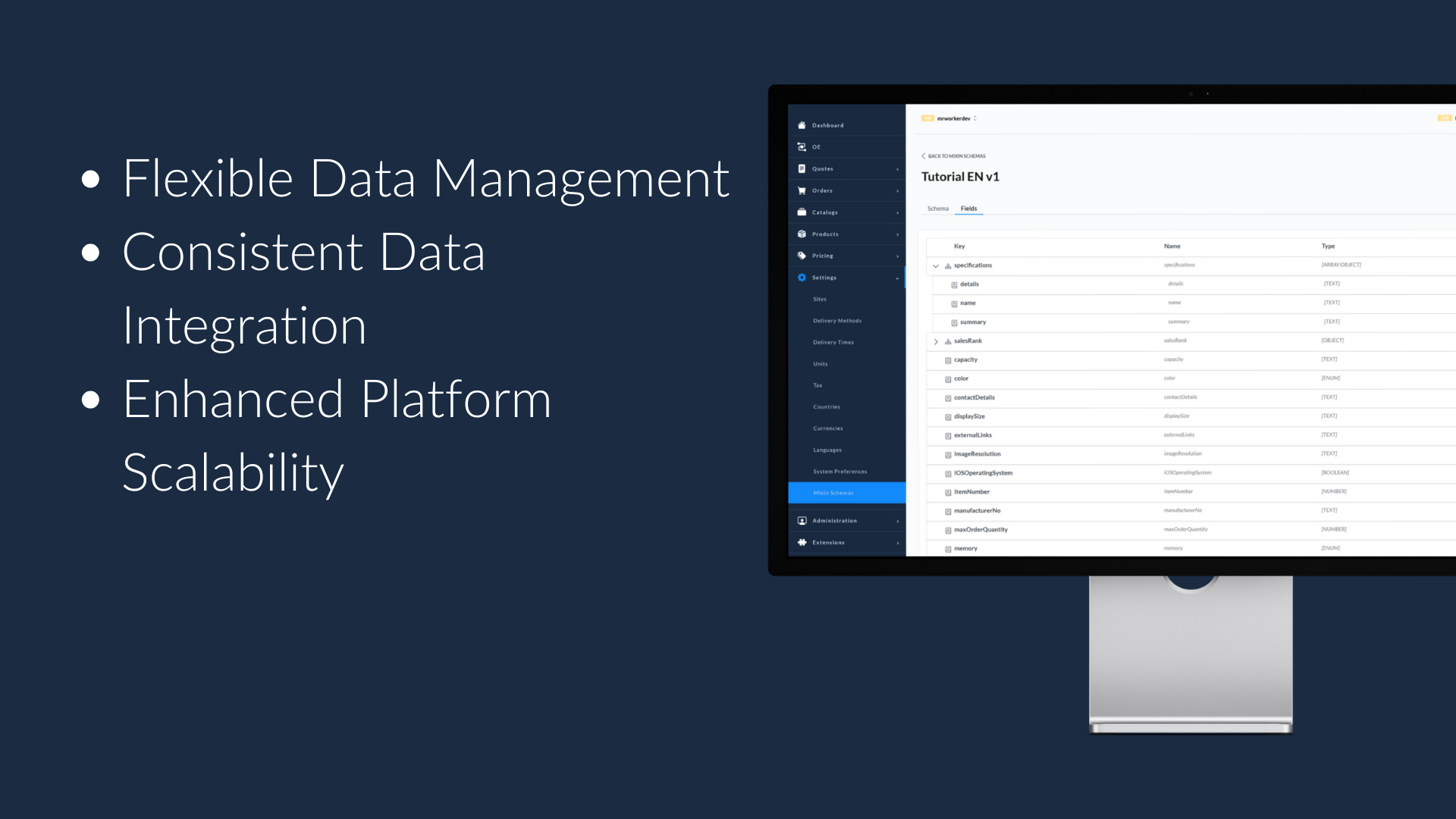
Task: Collapse the specifications tree row
Action: (936, 265)
